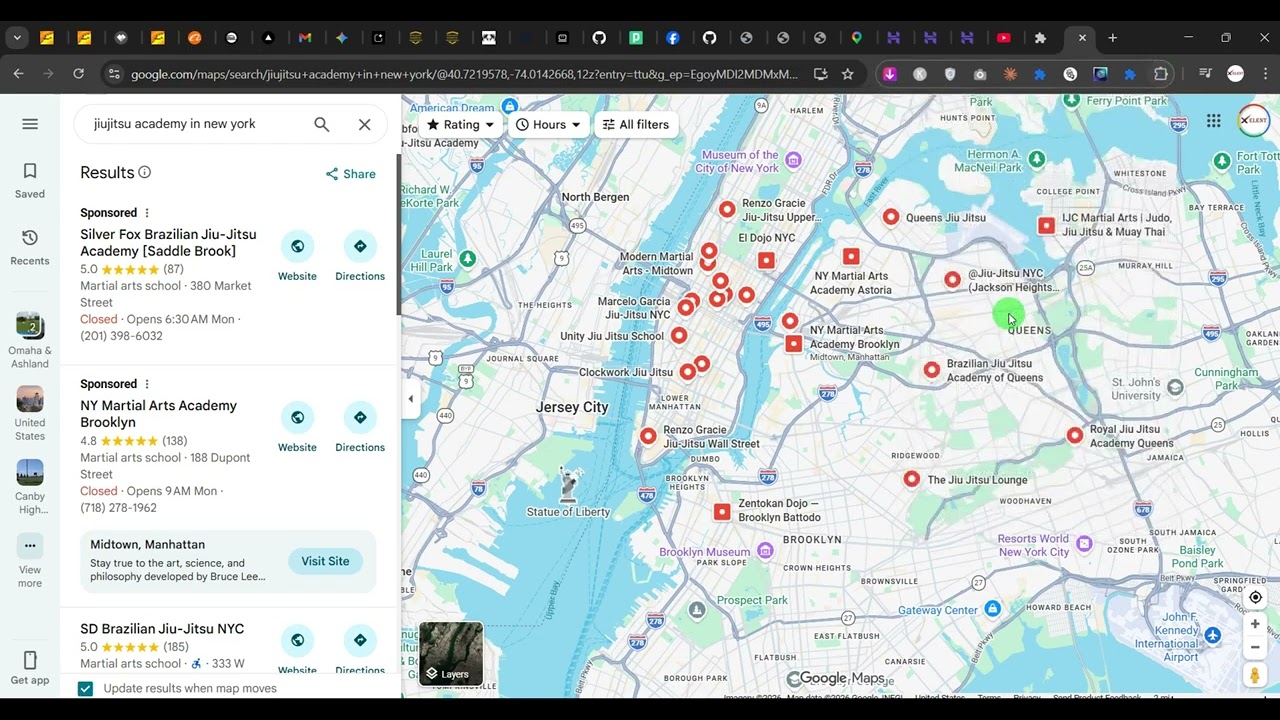Open the Google Maps hamburger menu
This screenshot has width=1280, height=720.
click(30, 124)
